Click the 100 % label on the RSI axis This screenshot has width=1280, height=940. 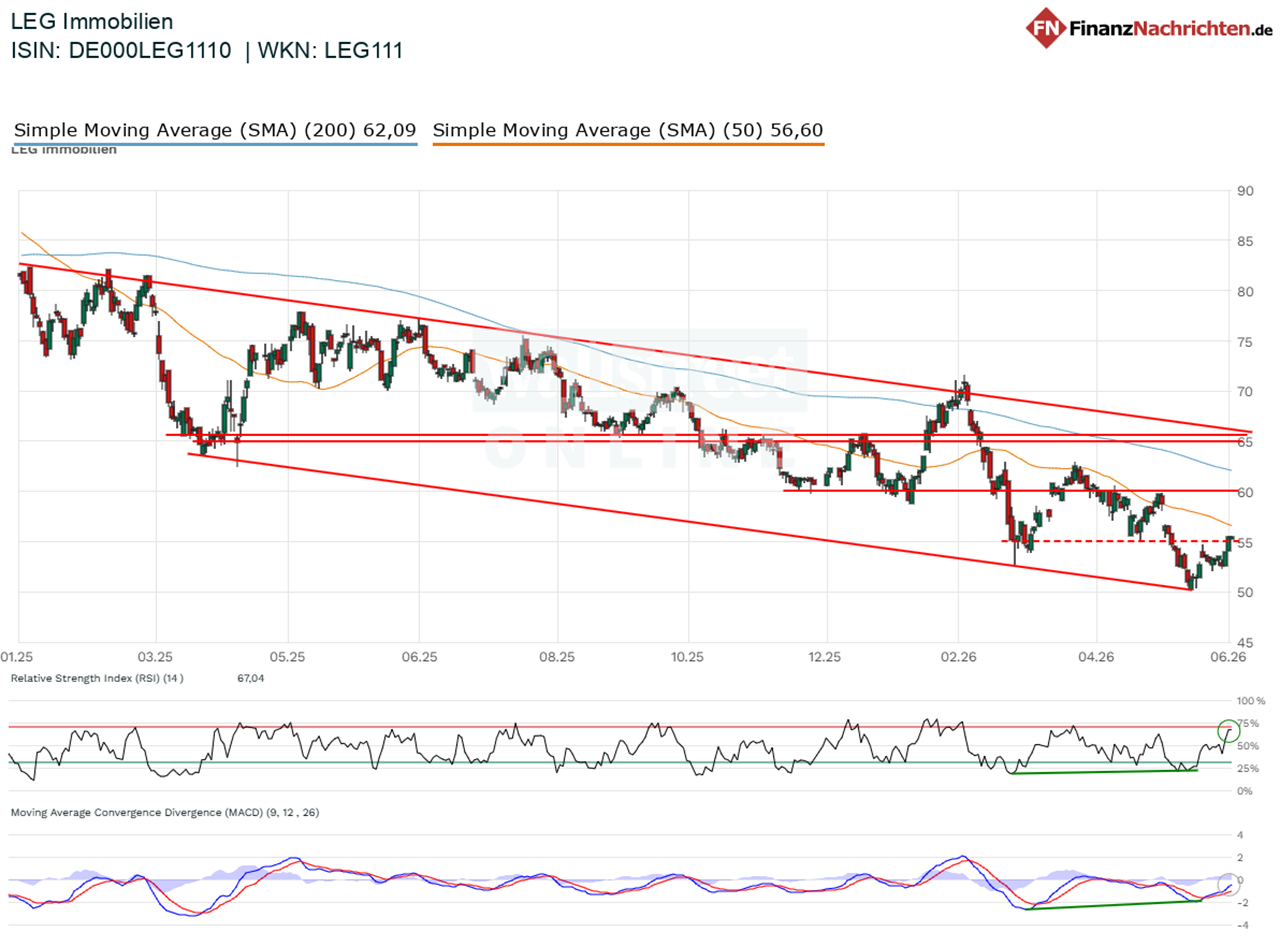(x=1251, y=701)
